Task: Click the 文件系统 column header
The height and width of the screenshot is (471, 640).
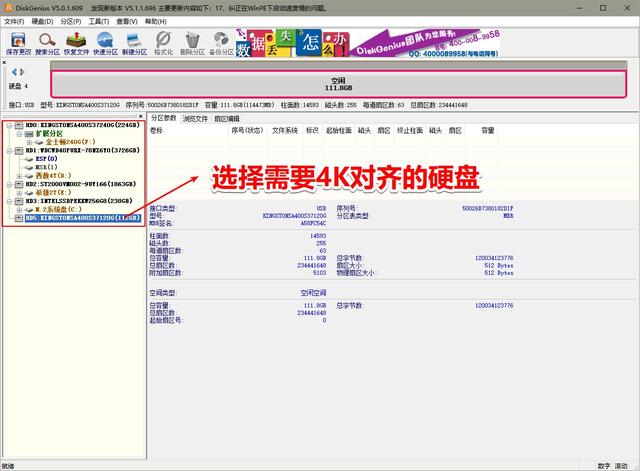Action: click(x=285, y=131)
